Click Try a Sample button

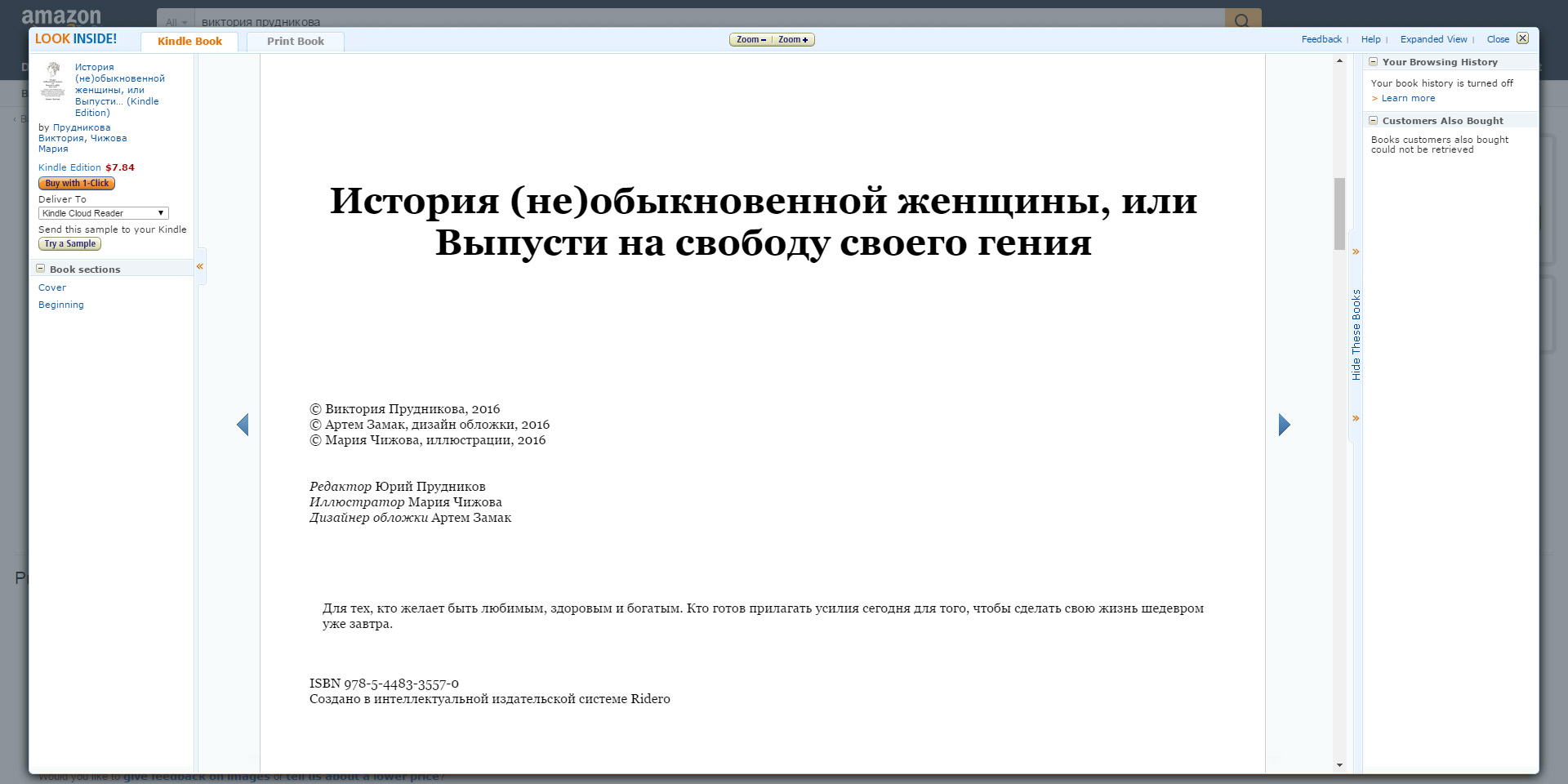click(70, 244)
